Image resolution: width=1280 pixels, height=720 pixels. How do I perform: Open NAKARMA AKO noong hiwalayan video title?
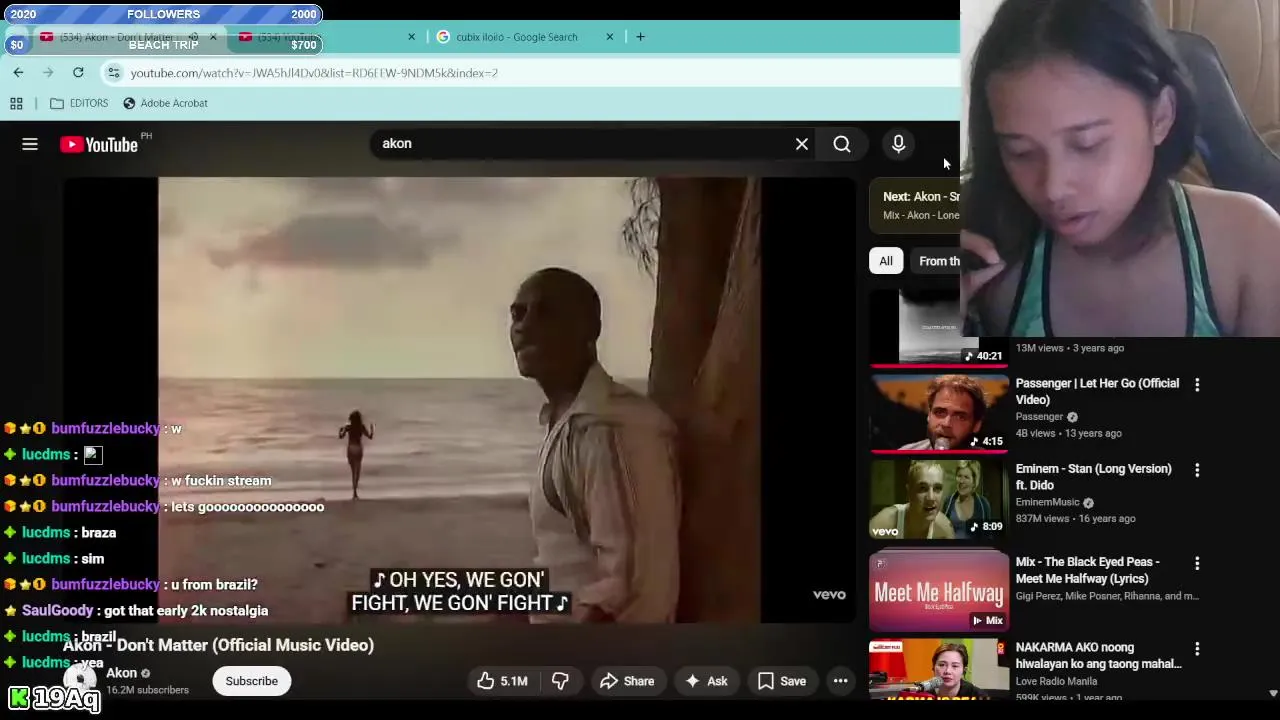pos(1098,655)
